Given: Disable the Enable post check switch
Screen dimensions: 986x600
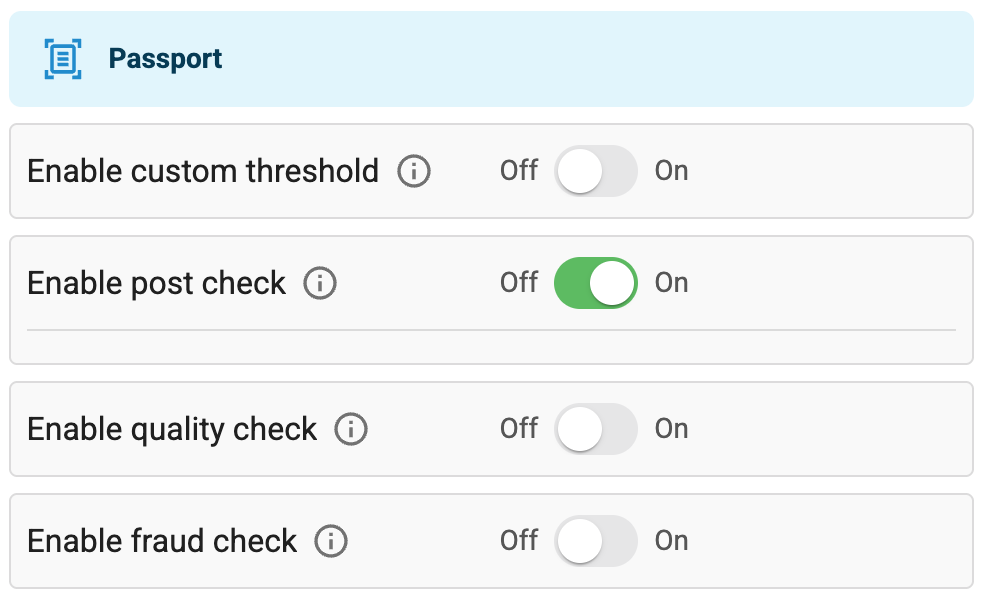Looking at the screenshot, I should 595,283.
